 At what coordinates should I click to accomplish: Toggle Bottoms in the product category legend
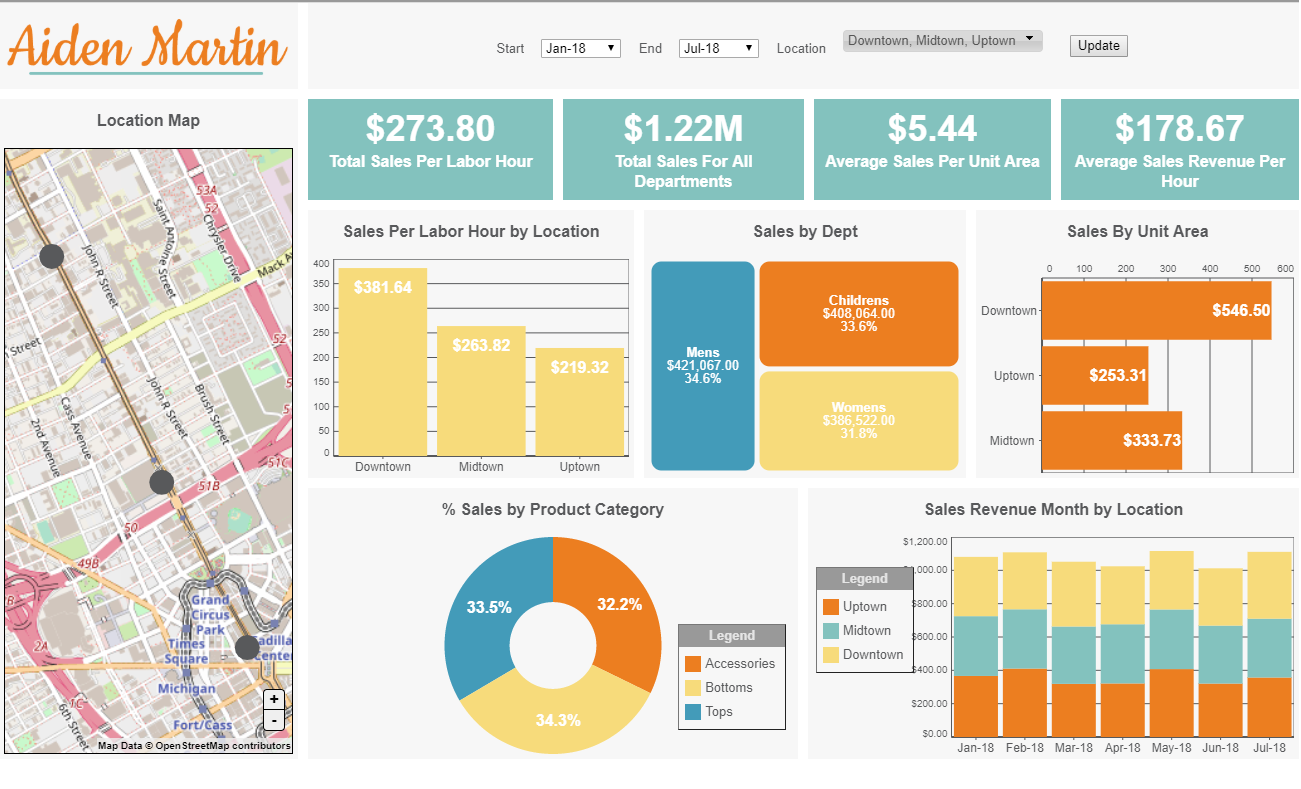(x=728, y=688)
